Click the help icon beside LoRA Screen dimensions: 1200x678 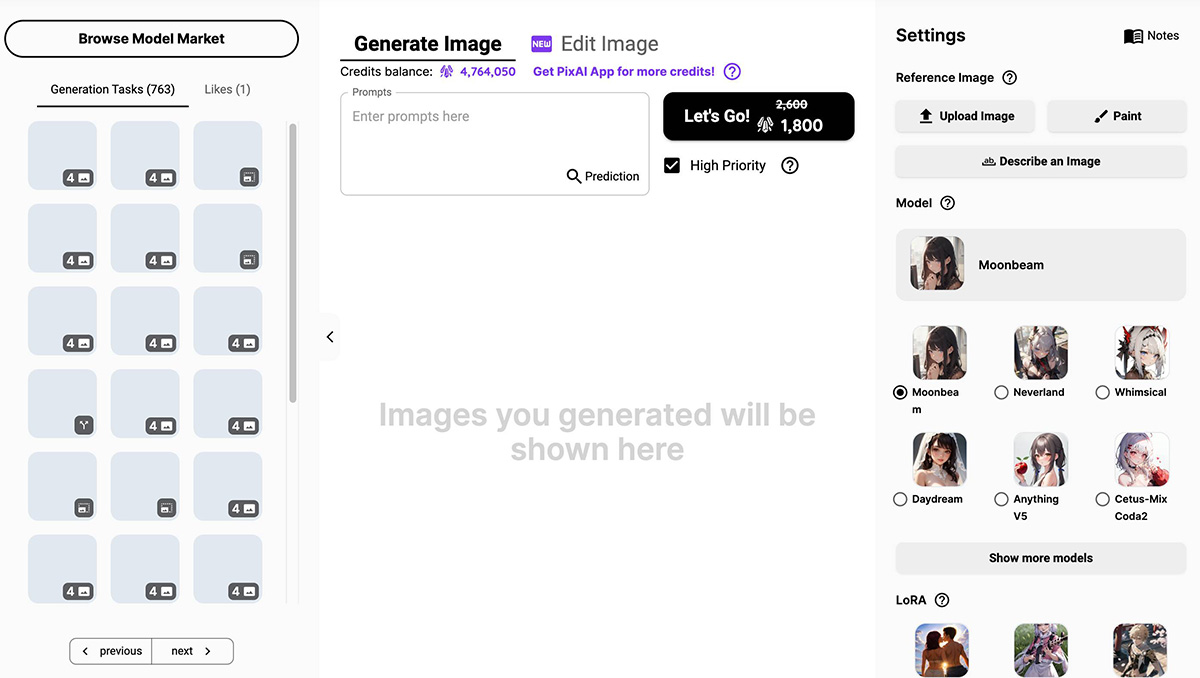(941, 601)
